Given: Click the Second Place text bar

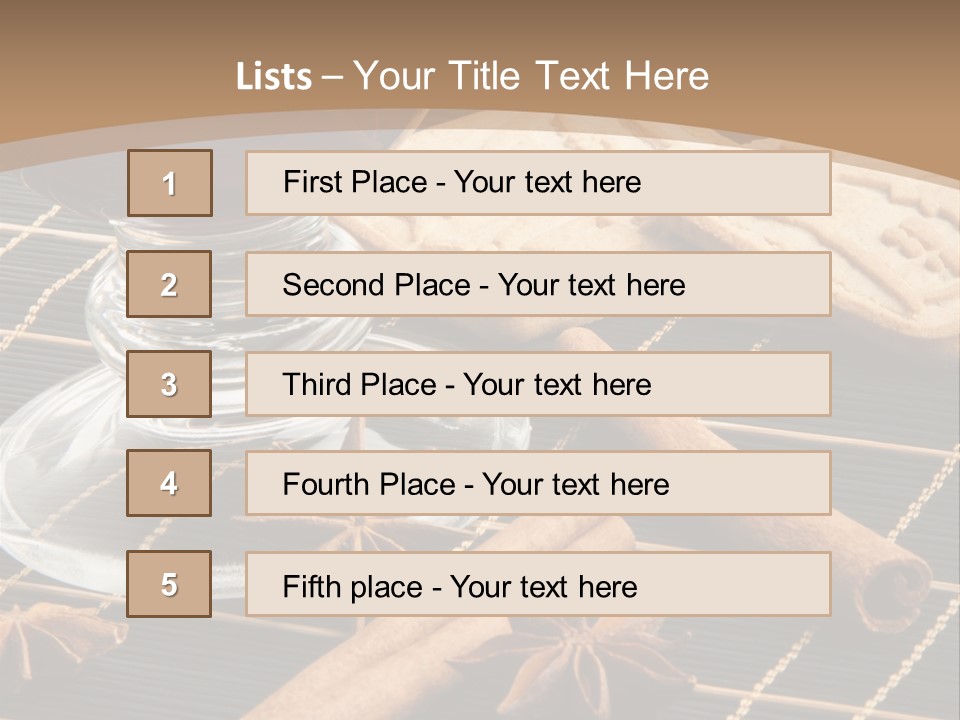Looking at the screenshot, I should [x=538, y=284].
